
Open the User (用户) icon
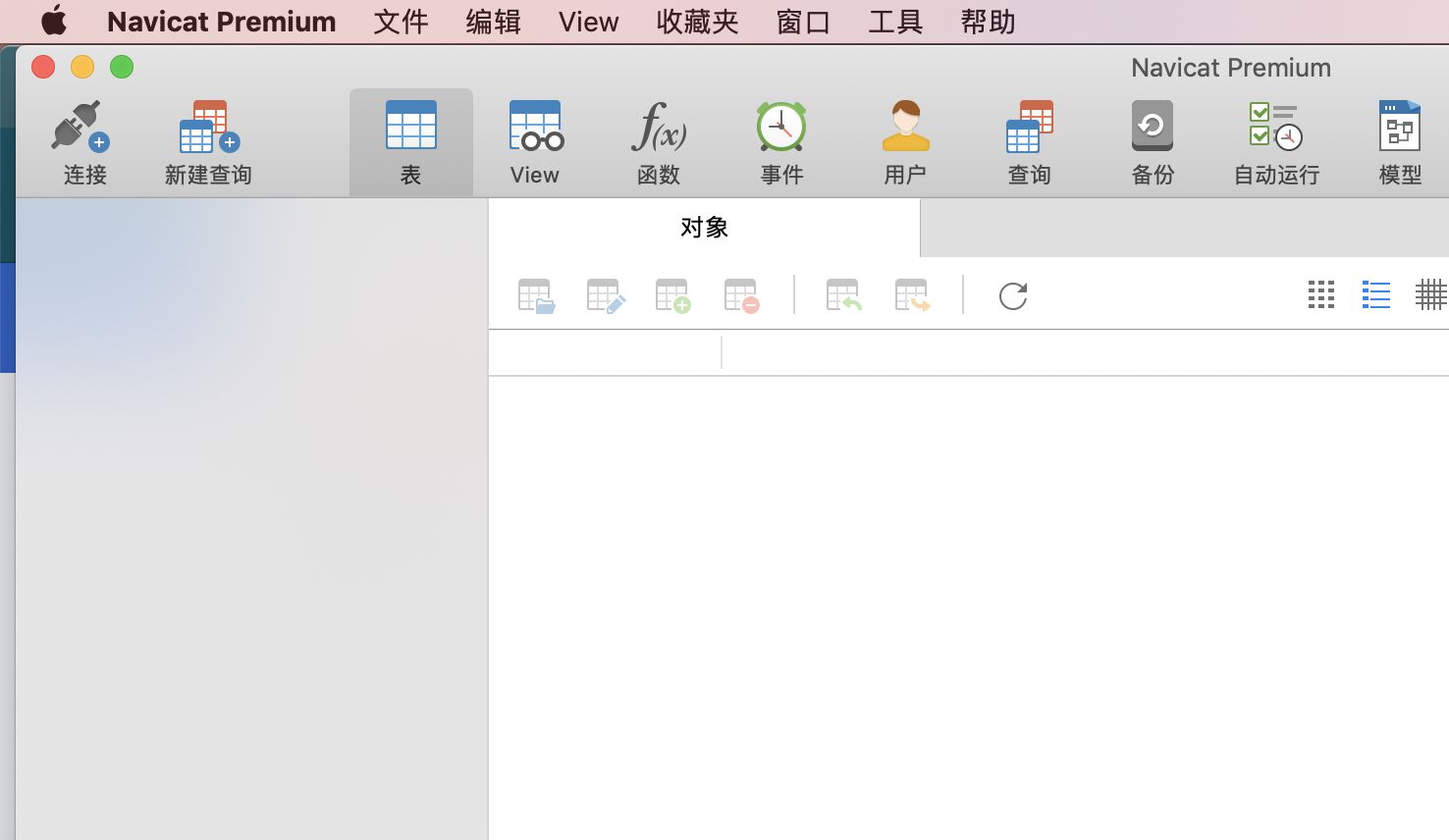905,142
